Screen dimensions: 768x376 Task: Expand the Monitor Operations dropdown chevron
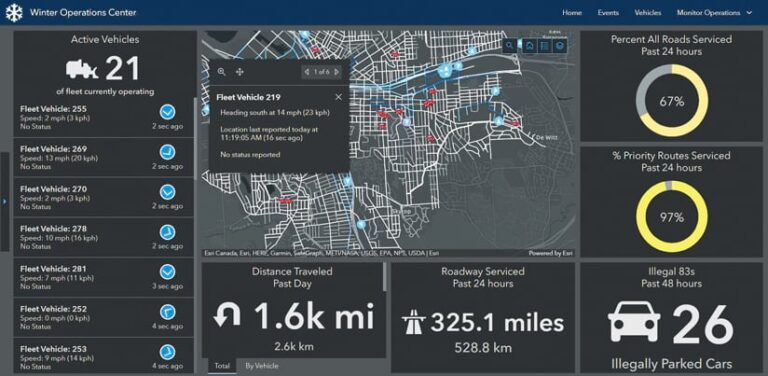[749, 13]
